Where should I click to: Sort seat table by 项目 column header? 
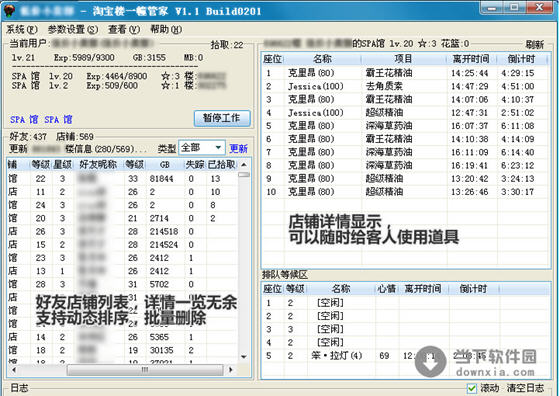coord(404,59)
